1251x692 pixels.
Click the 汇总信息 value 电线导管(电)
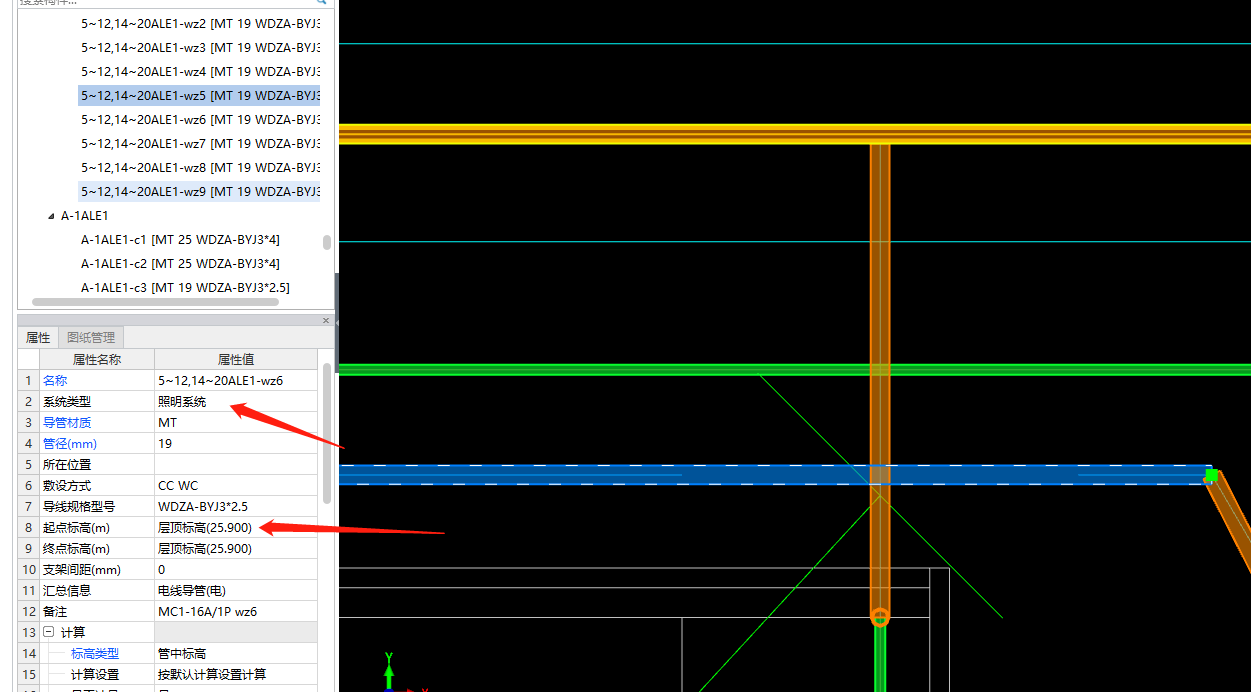236,590
